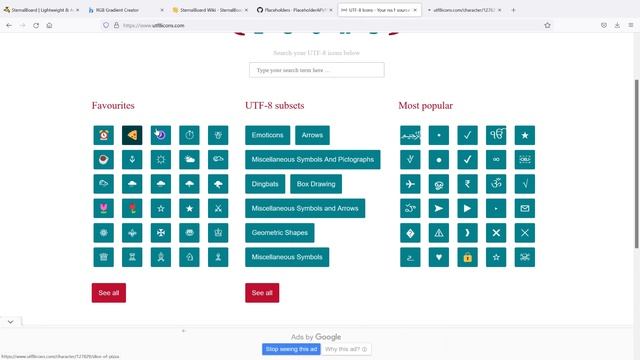The height and width of the screenshot is (360, 640).
Task: Choose the Om symbol icon
Action: tap(496, 184)
